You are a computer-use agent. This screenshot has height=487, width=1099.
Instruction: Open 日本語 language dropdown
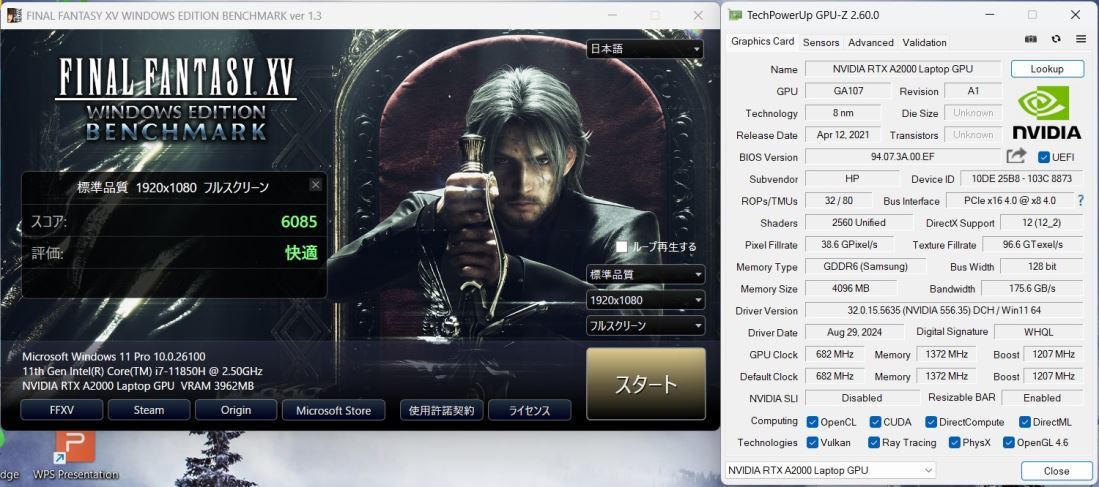(x=646, y=49)
